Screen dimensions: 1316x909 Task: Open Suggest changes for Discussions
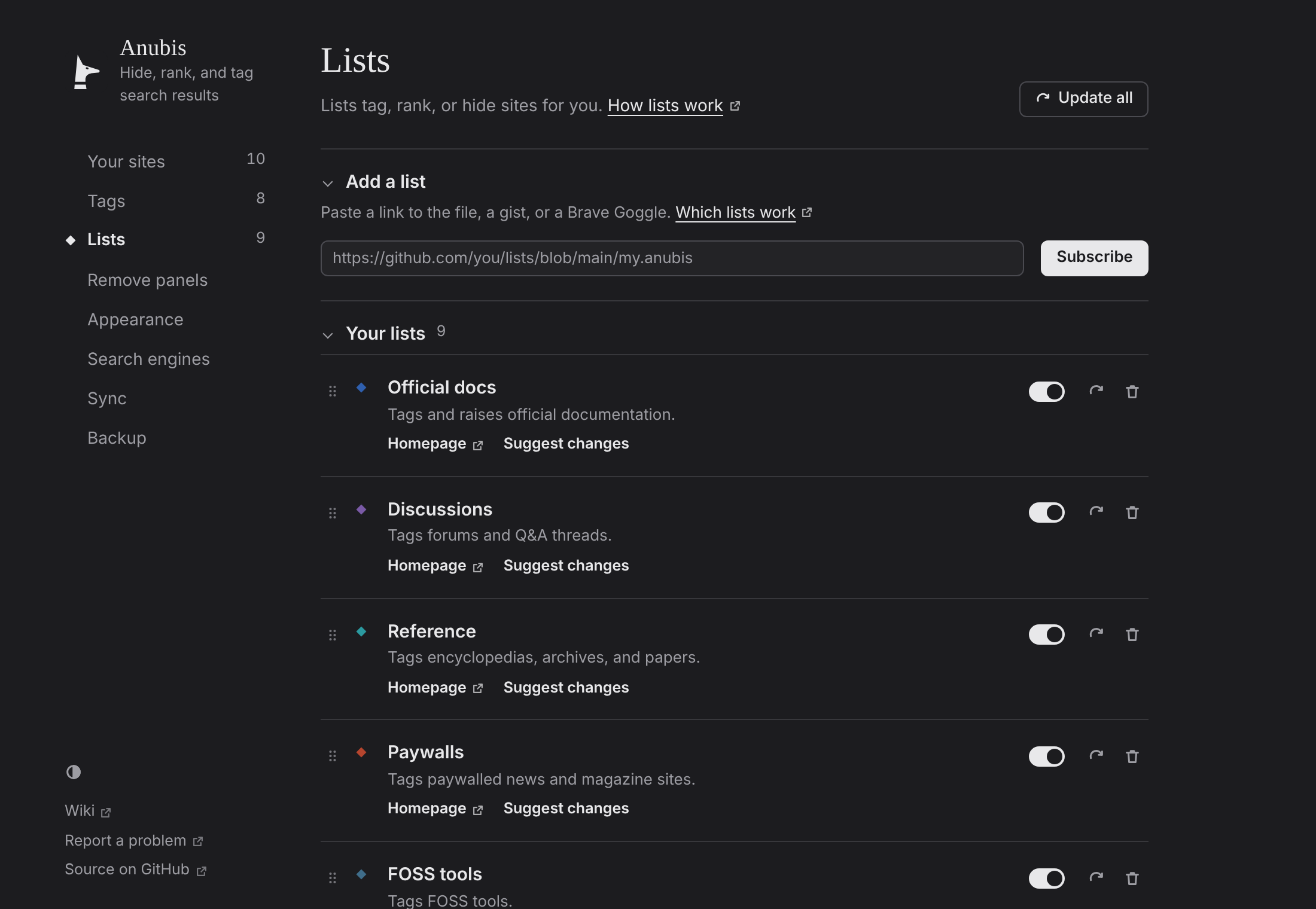point(566,565)
